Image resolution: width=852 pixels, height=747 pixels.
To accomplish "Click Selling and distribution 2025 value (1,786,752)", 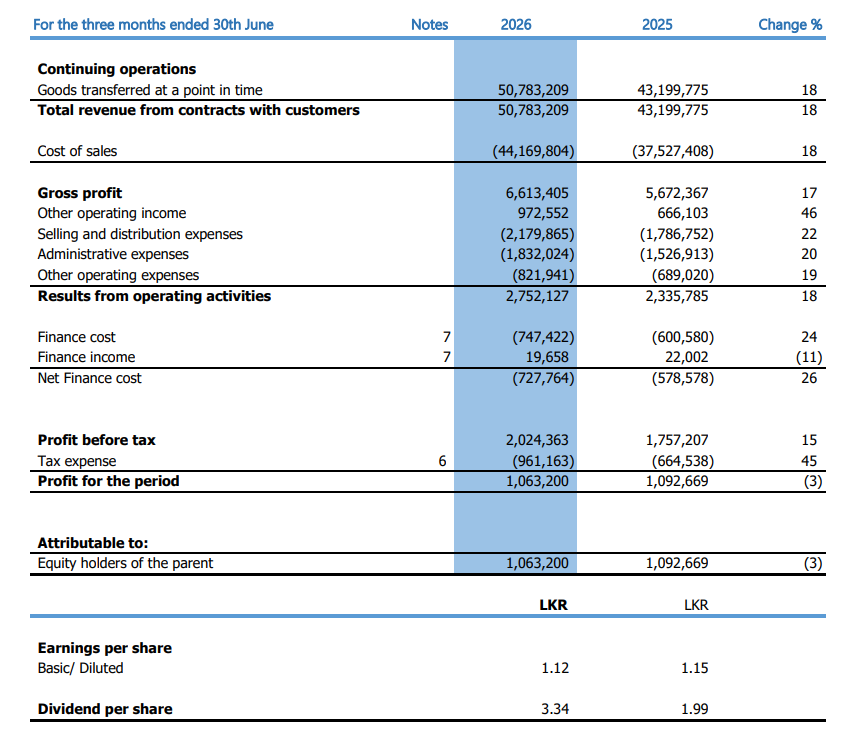I will (676, 234).
